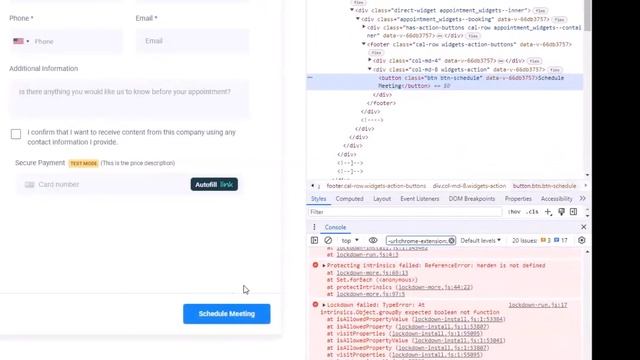Collapse the footer cal-row node
The width and height of the screenshot is (640, 360).
pyautogui.click(x=364, y=44)
